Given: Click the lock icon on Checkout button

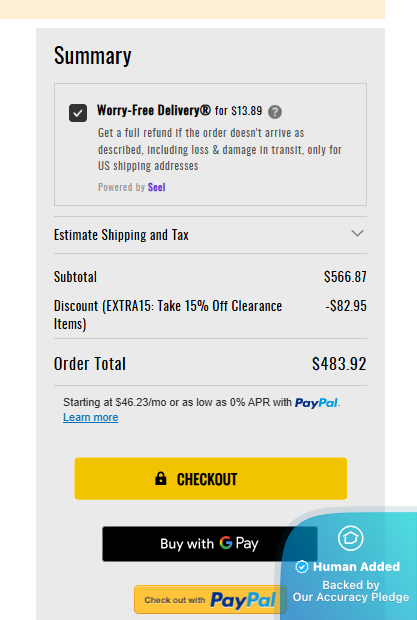Looking at the screenshot, I should pos(161,478).
